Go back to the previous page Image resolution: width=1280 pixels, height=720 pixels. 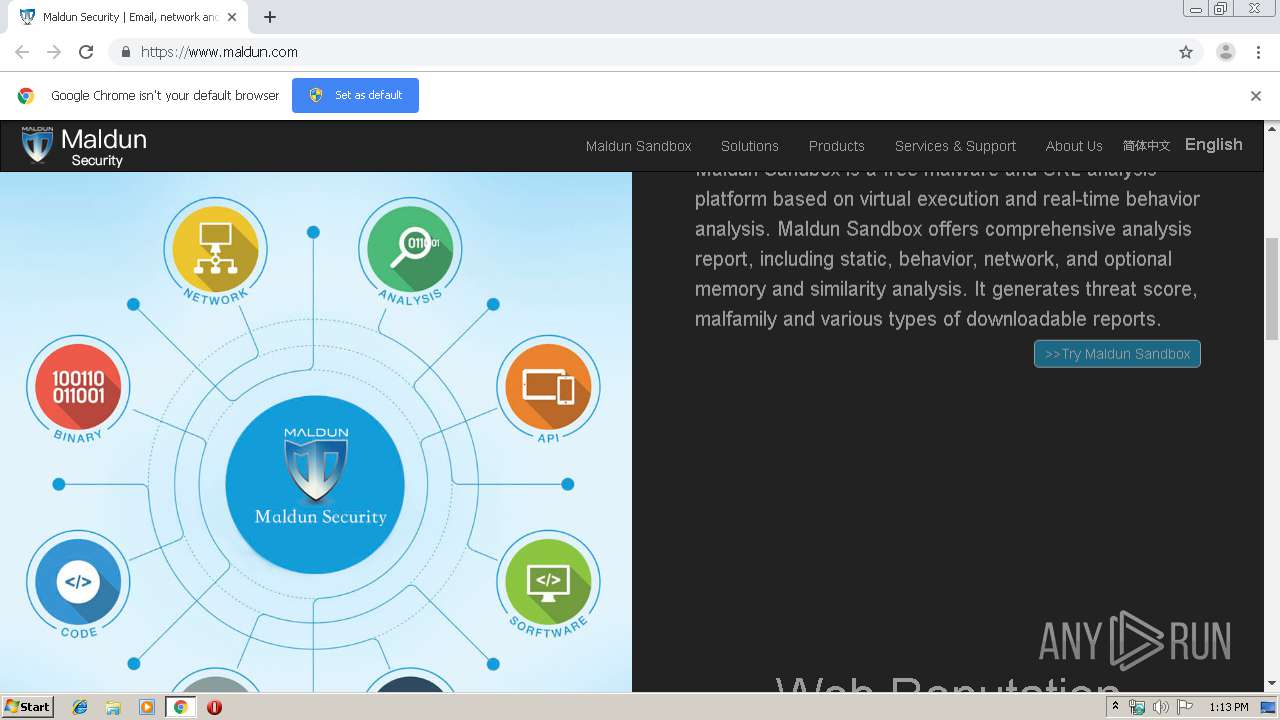22,52
